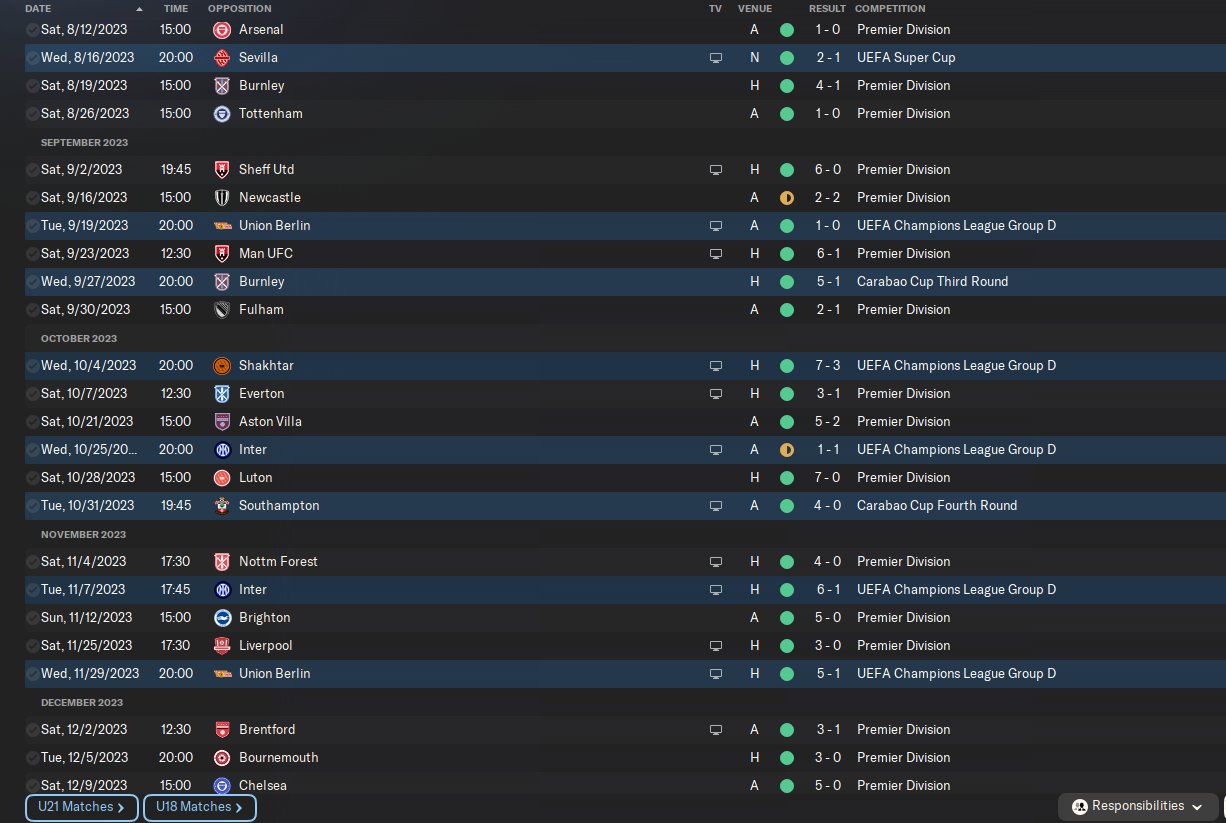
Task: Click the Brighton club crest
Action: coord(222,618)
